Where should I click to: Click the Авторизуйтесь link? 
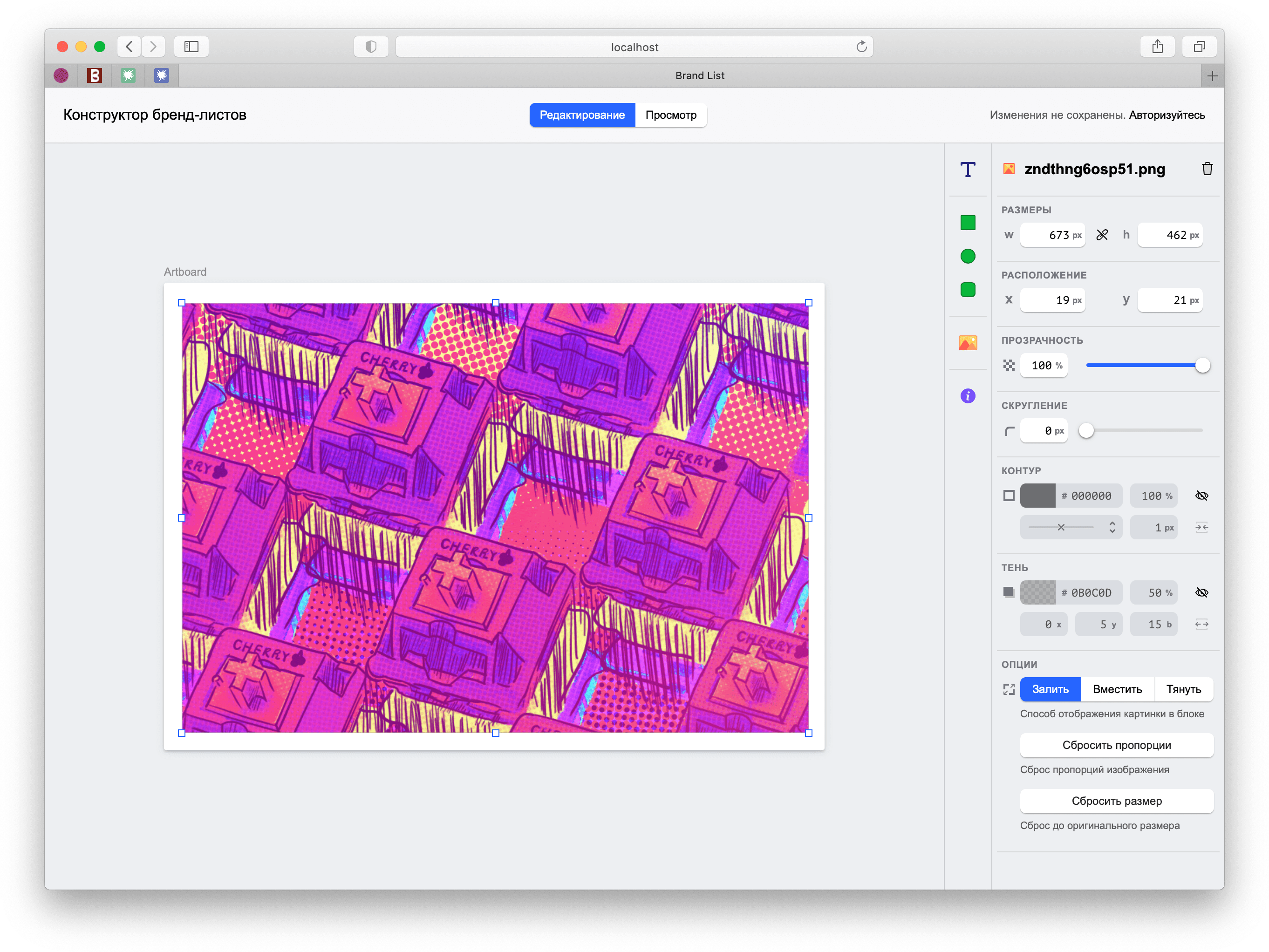(1167, 115)
